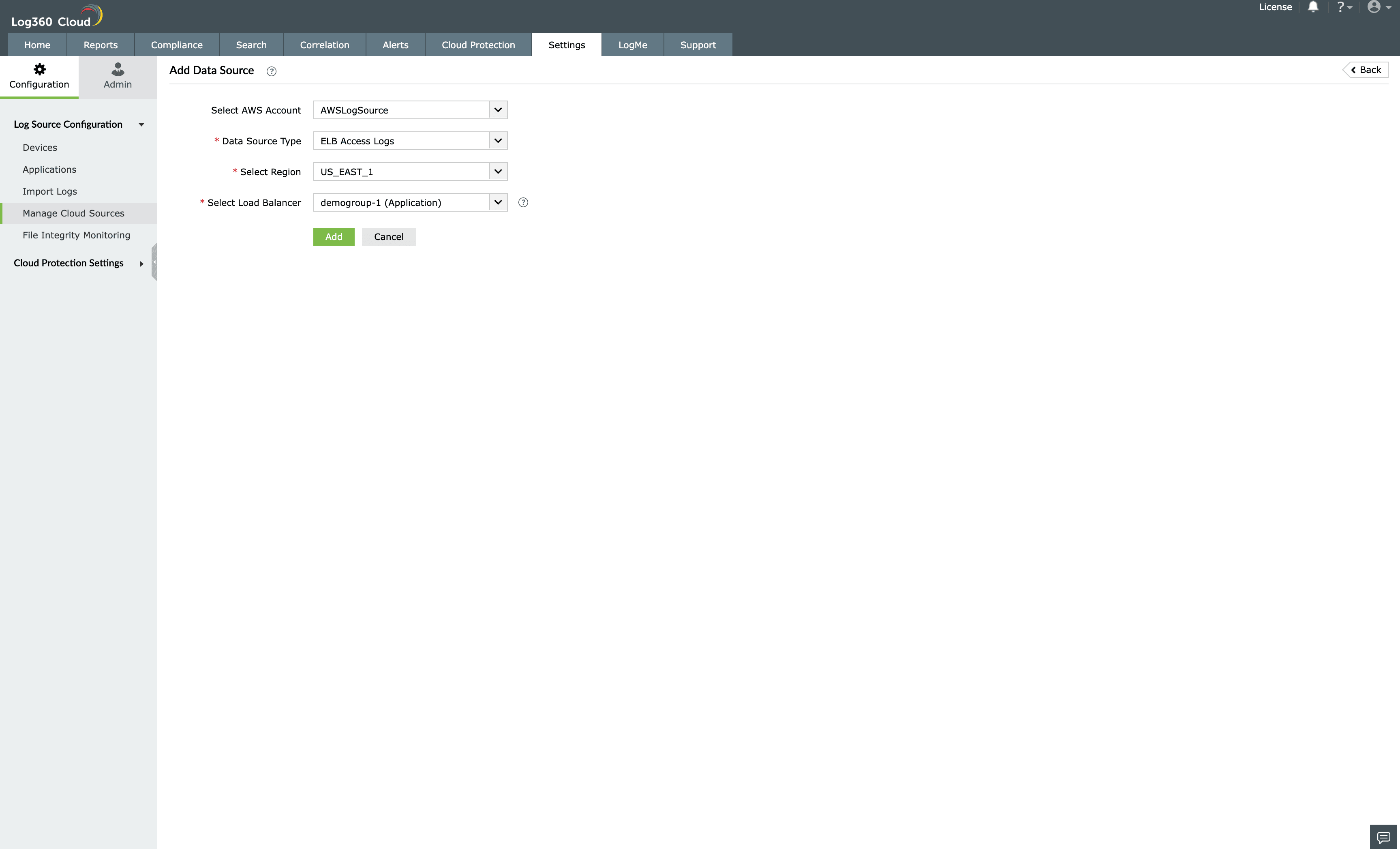Click help icon beside Add Data Source
The image size is (1400, 849).
(x=272, y=72)
